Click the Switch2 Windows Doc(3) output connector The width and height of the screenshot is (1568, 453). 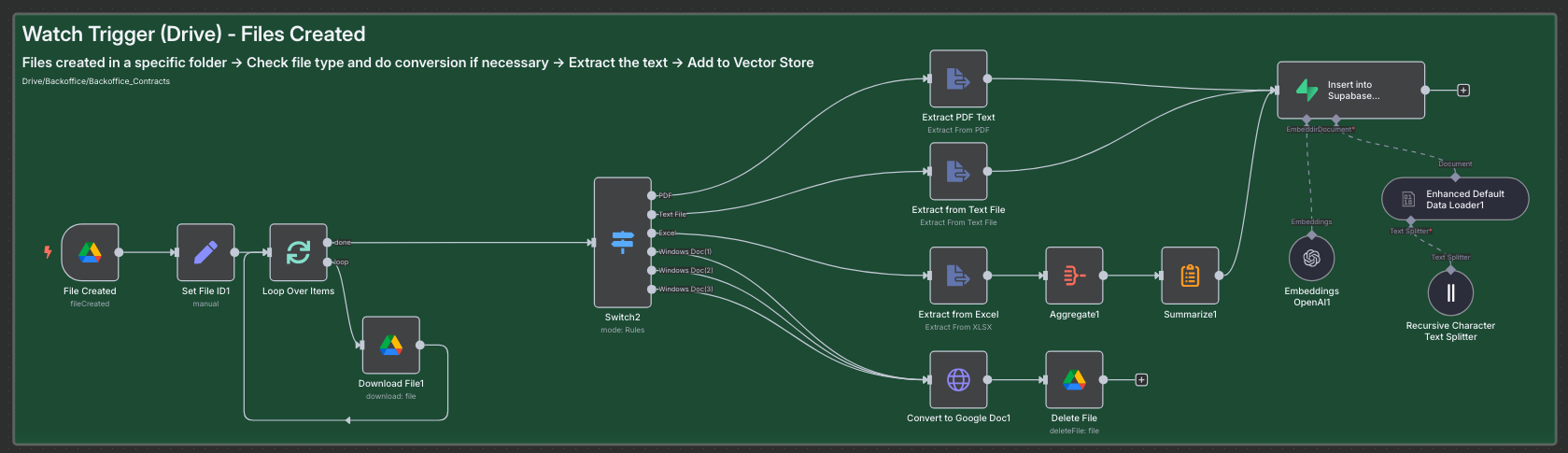point(652,290)
